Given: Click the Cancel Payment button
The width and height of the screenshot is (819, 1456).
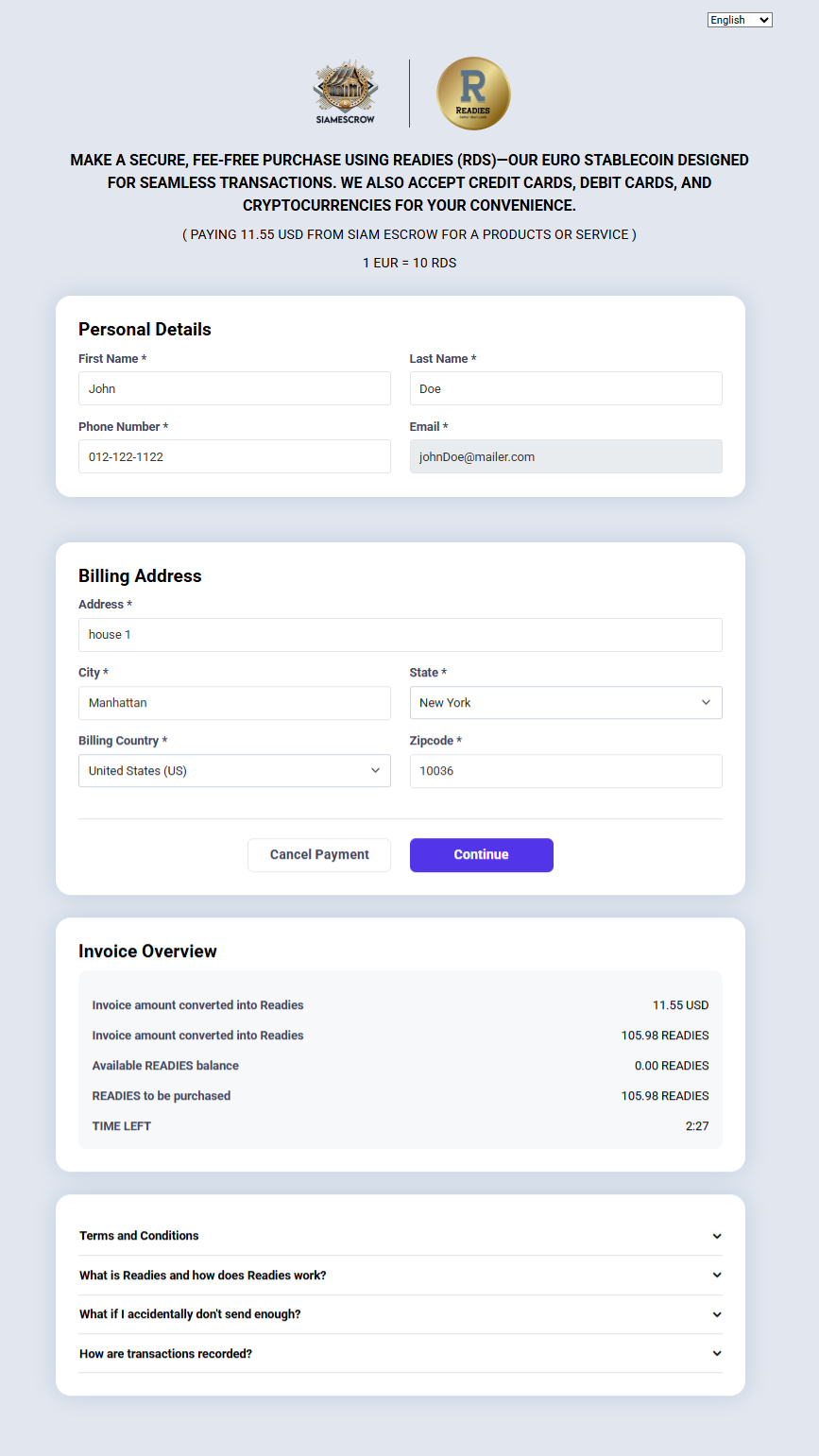Looking at the screenshot, I should pyautogui.click(x=319, y=855).
